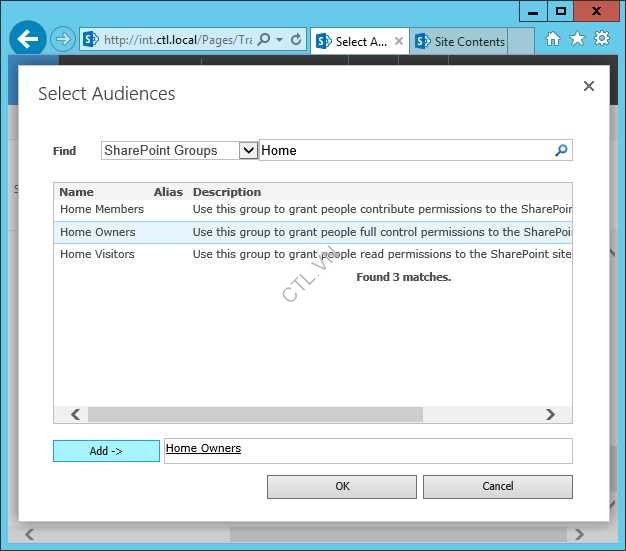Open Favorites star icon
This screenshot has width=626, height=551.
[577, 39]
